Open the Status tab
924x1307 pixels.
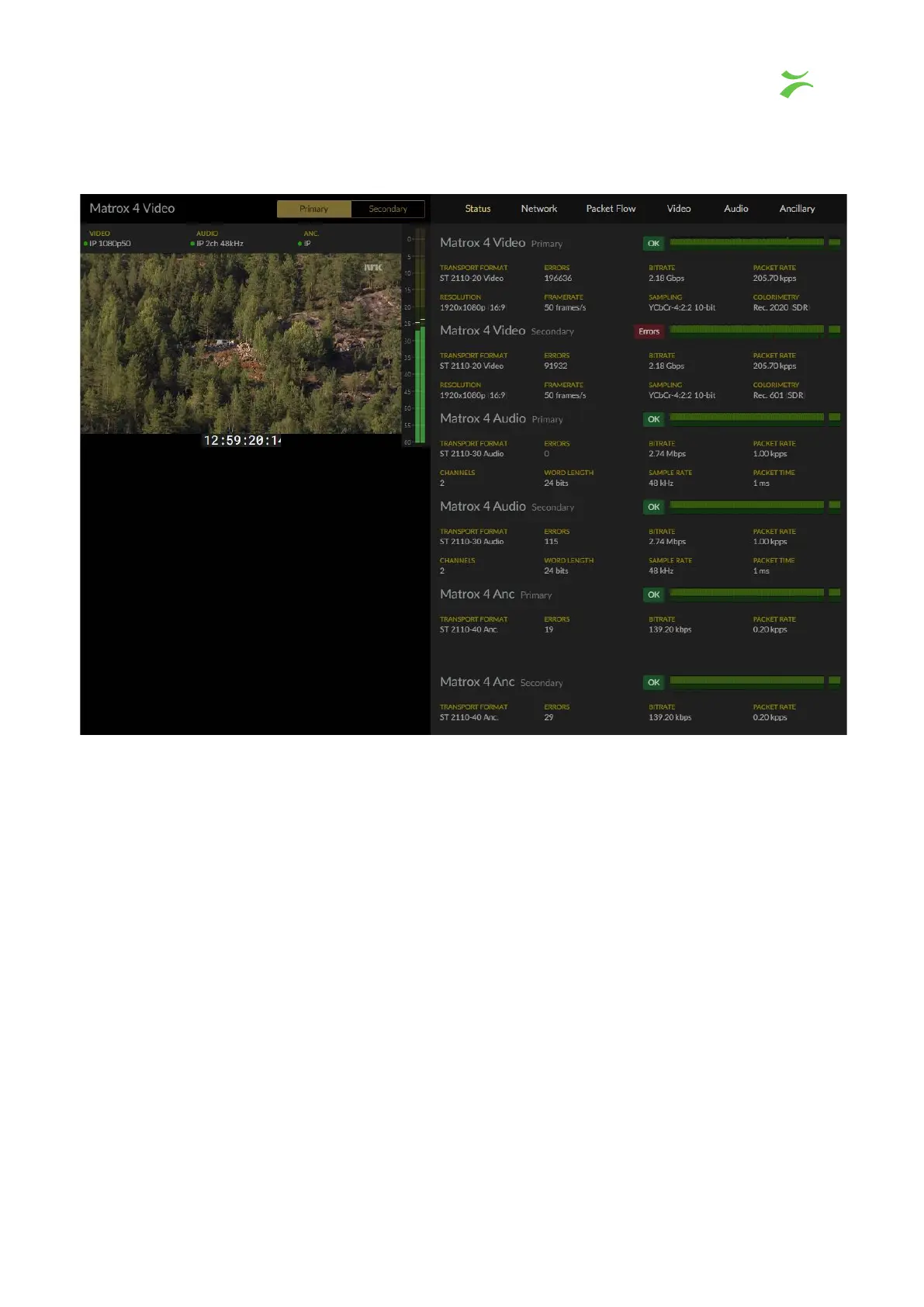[x=478, y=209]
